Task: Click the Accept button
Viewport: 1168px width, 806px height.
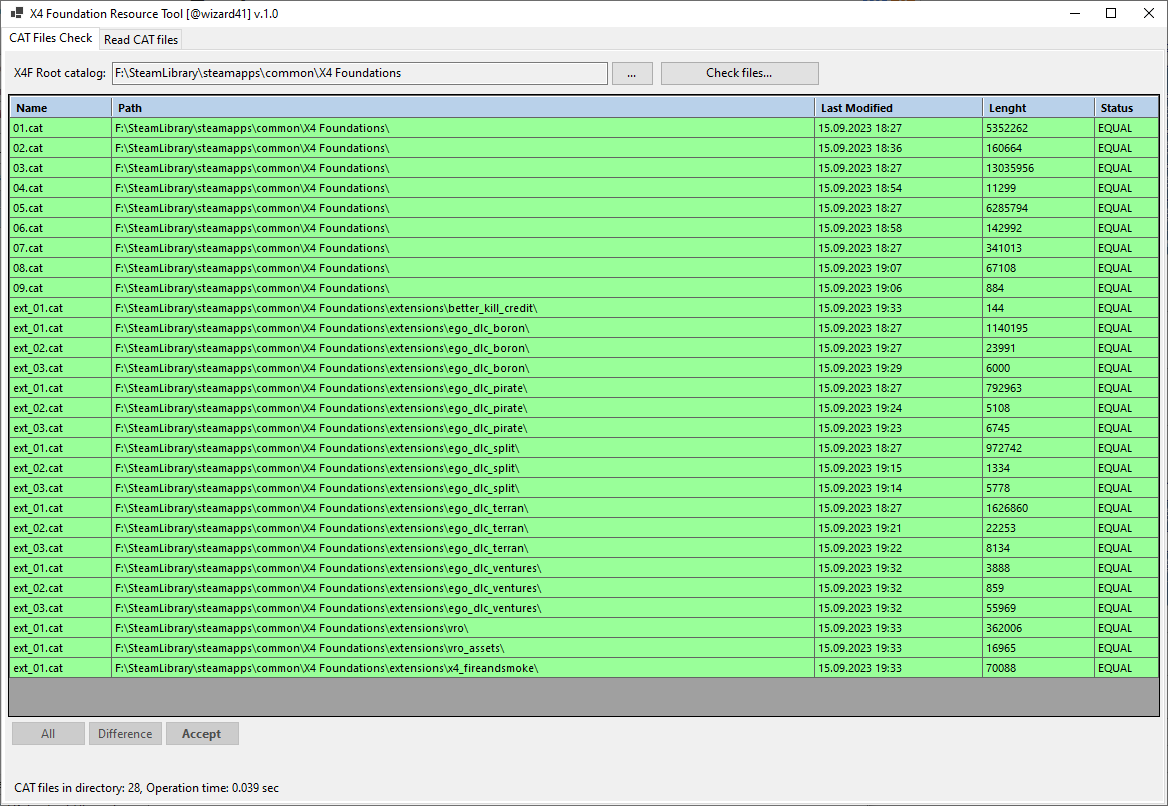Action: coord(201,734)
